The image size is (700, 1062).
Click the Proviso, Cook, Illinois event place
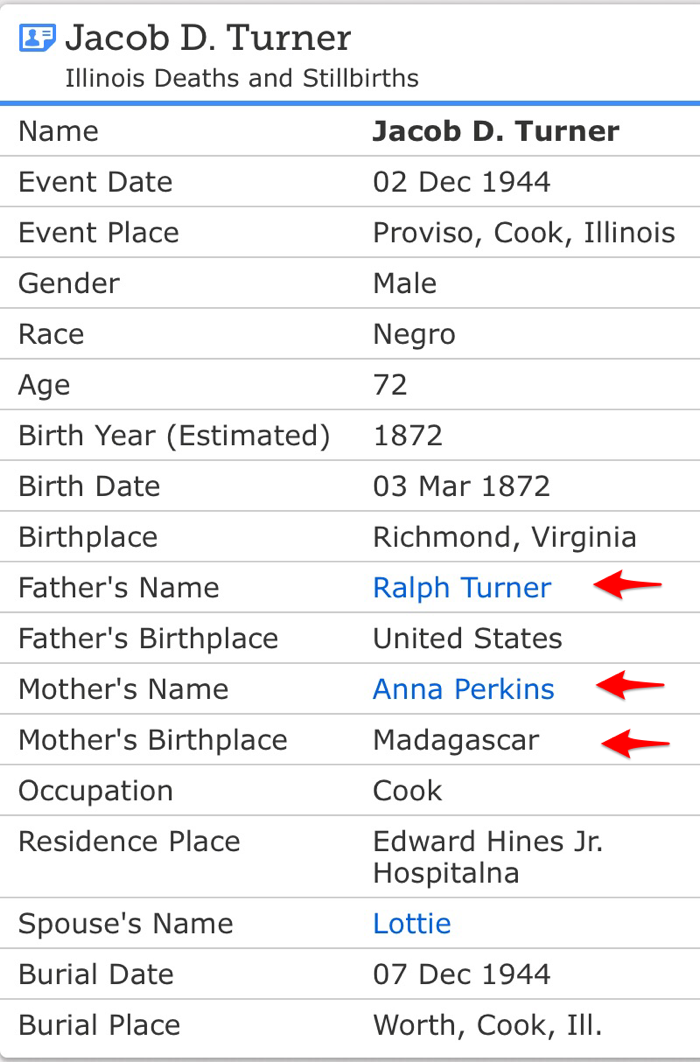click(524, 233)
